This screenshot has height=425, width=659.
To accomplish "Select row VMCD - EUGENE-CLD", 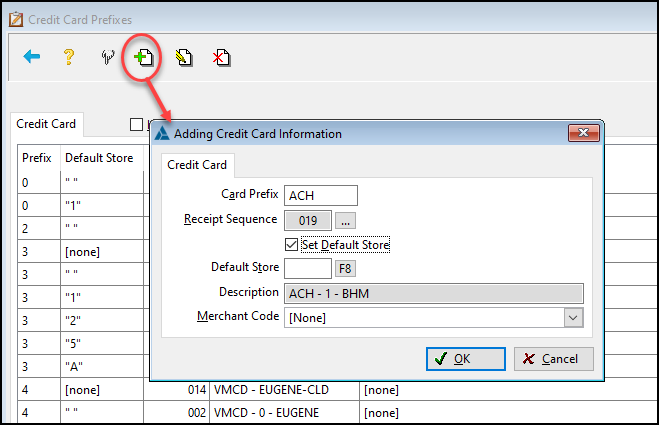I will [x=338, y=390].
